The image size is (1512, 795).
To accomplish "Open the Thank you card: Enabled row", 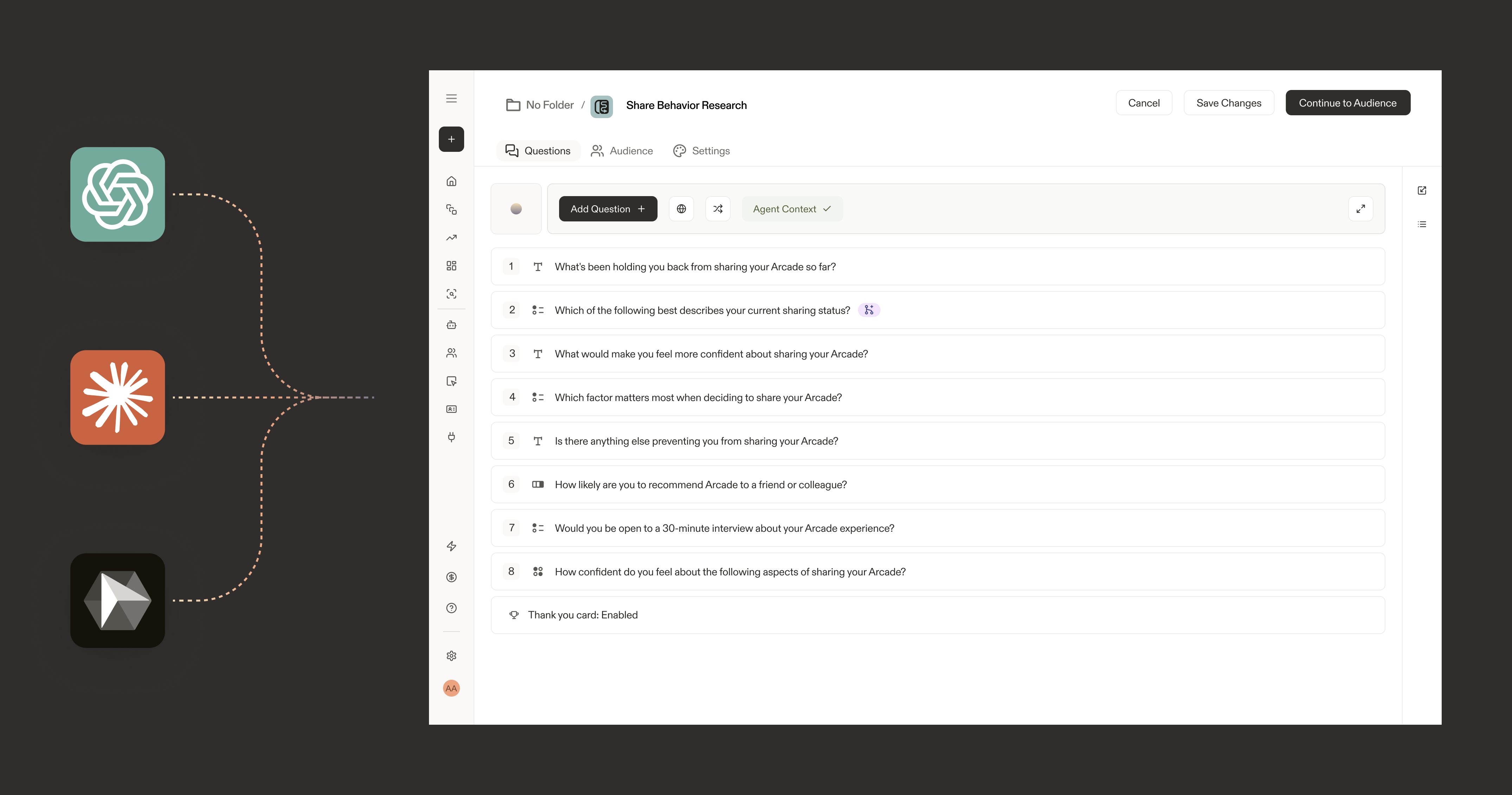I will coord(938,615).
